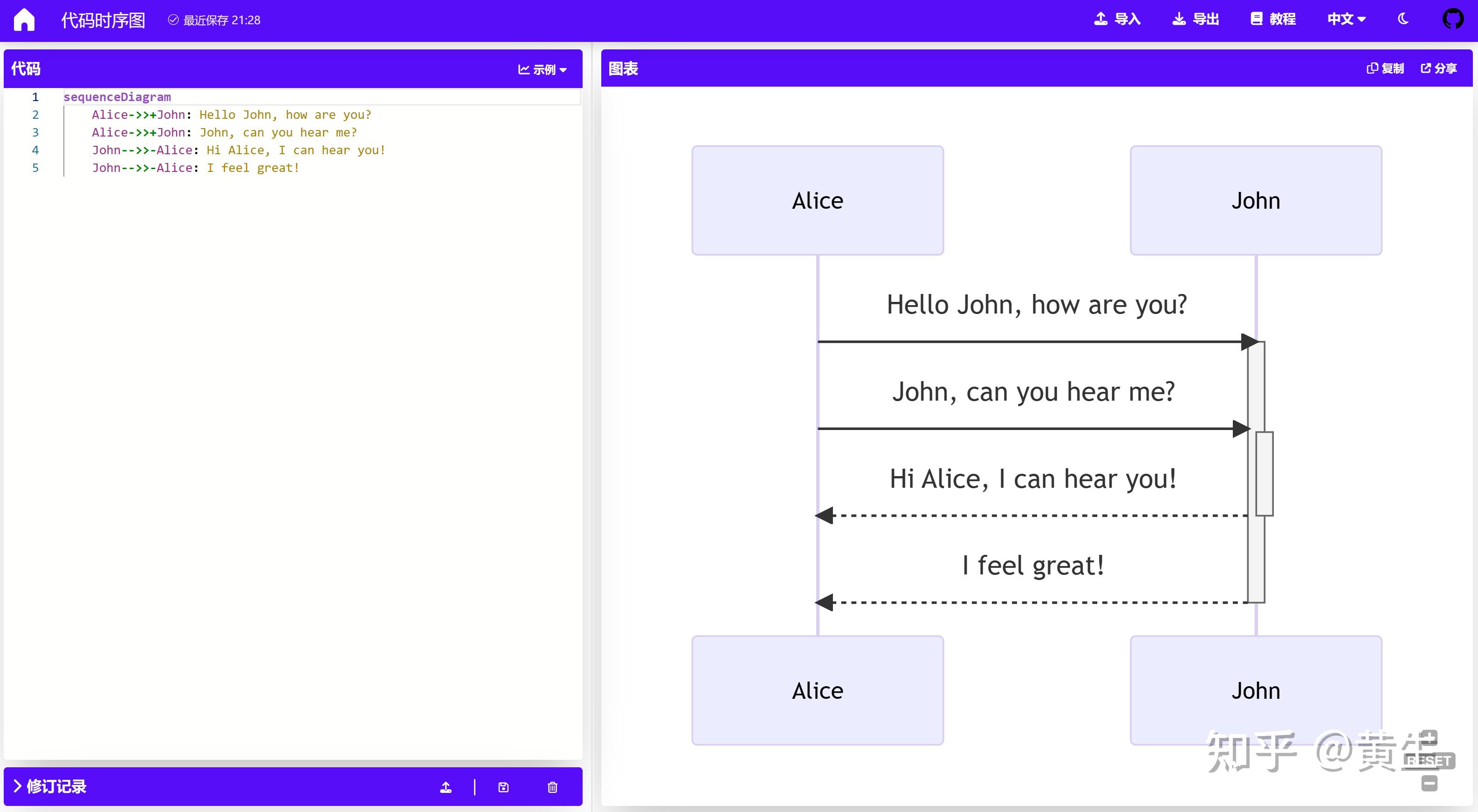Open the 中文 language dropdown
The image size is (1478, 812).
click(1347, 19)
